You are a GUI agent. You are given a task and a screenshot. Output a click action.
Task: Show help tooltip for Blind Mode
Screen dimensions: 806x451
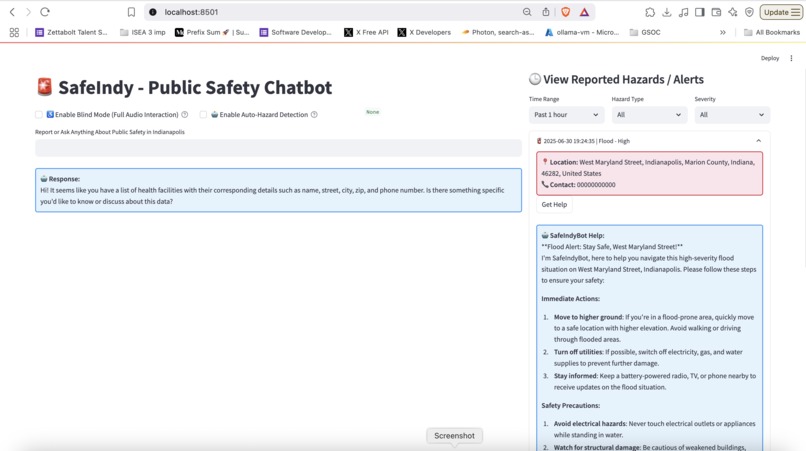185,115
